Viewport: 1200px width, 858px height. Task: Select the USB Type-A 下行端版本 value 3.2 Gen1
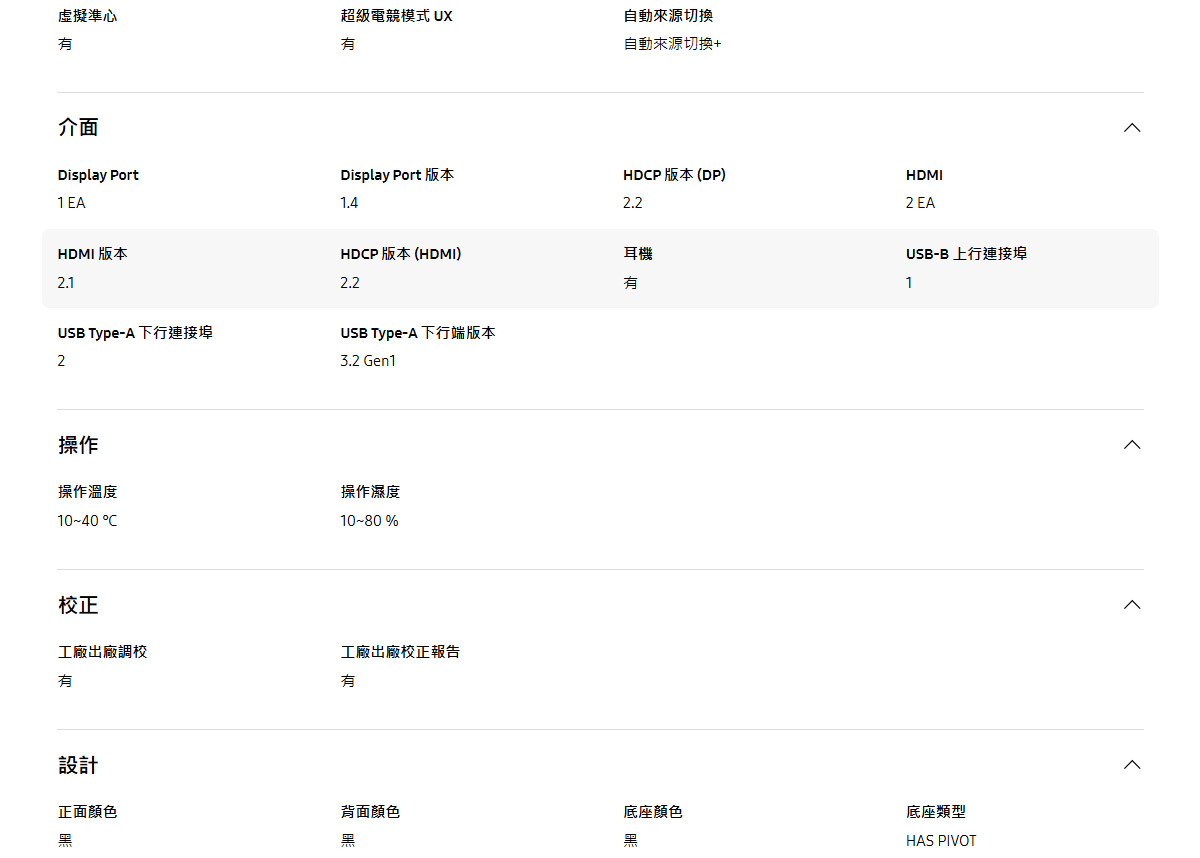pyautogui.click(x=366, y=360)
